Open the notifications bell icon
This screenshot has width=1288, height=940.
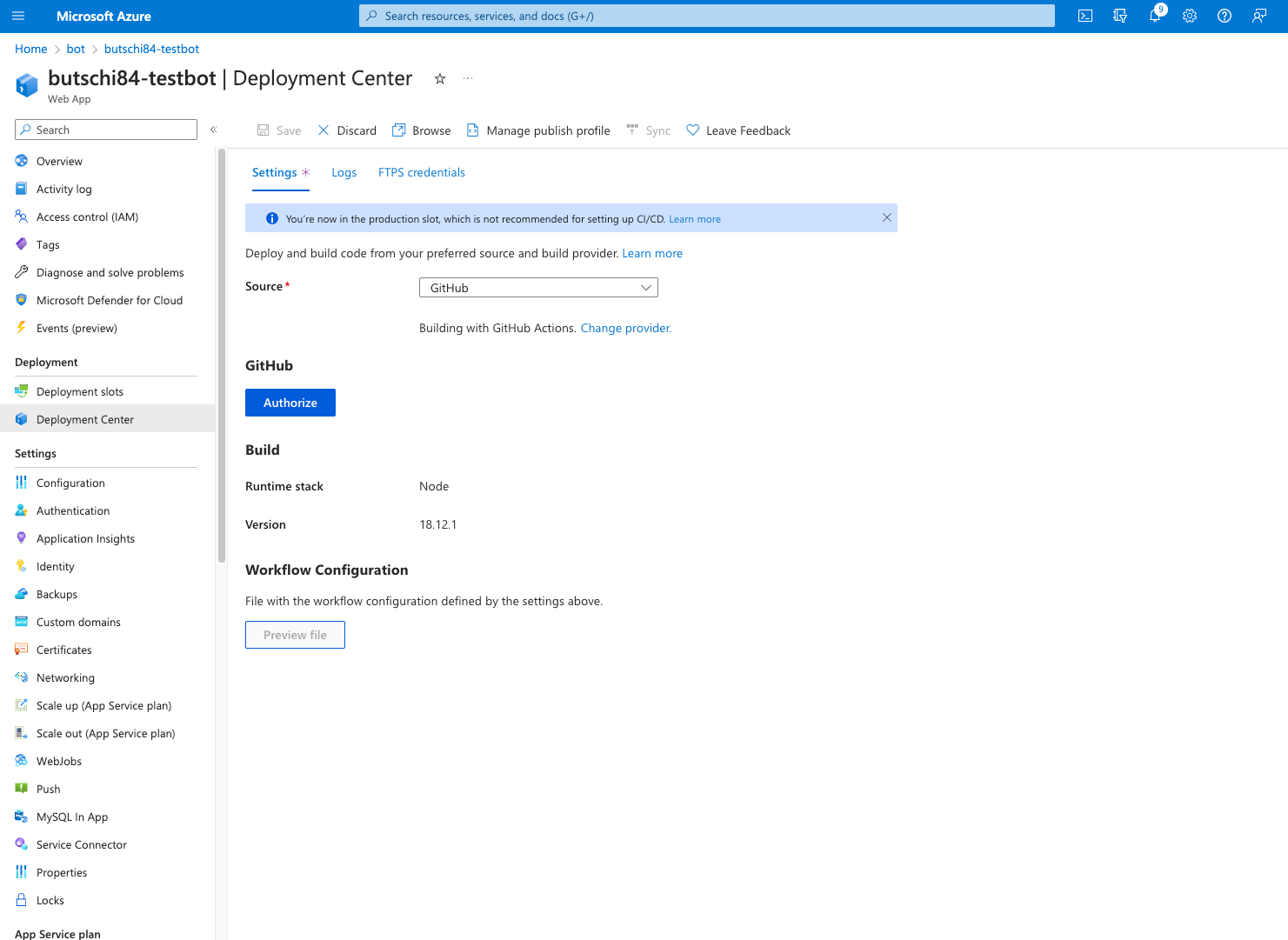[x=1155, y=16]
